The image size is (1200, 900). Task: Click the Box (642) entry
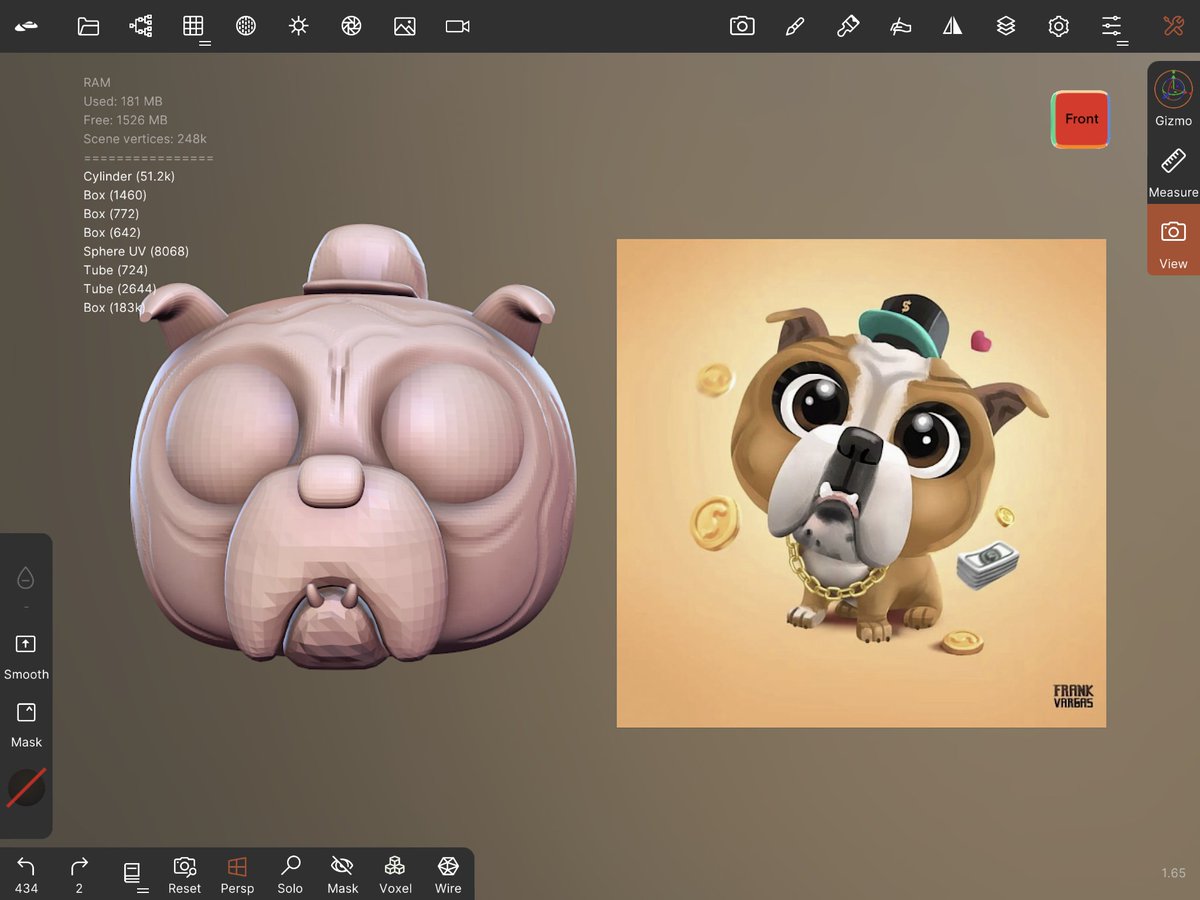pos(112,232)
